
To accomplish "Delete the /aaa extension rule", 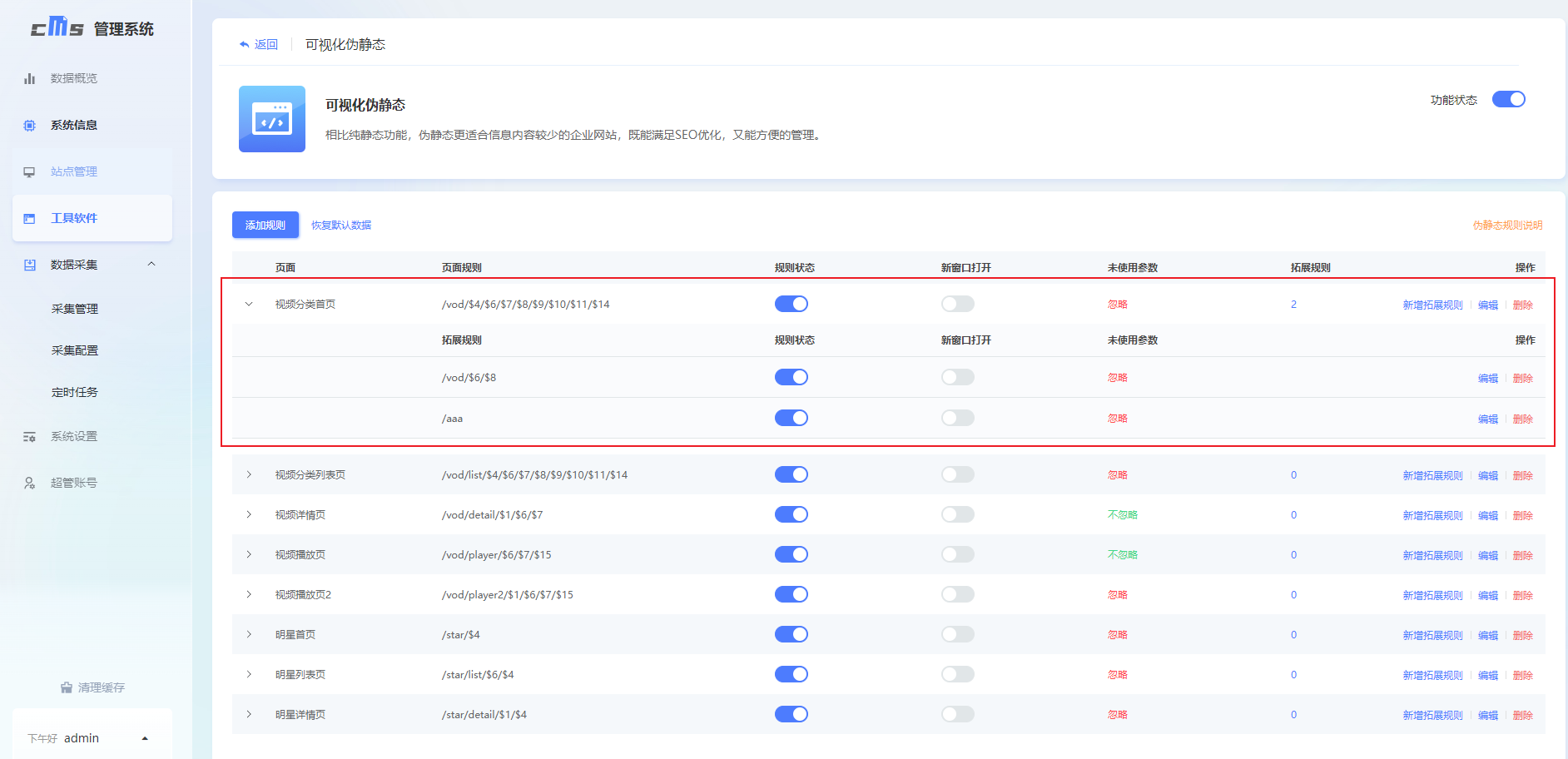I will click(x=1522, y=419).
